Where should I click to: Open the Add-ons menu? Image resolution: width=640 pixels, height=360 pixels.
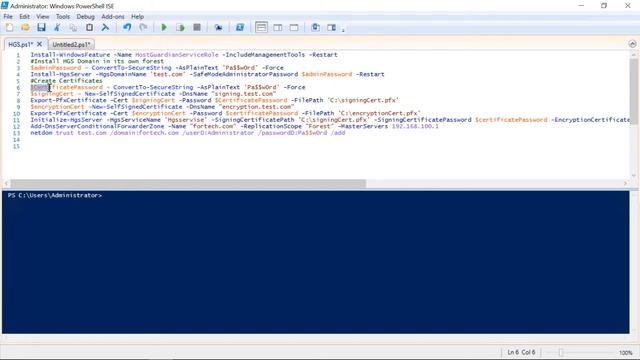[x=113, y=17]
